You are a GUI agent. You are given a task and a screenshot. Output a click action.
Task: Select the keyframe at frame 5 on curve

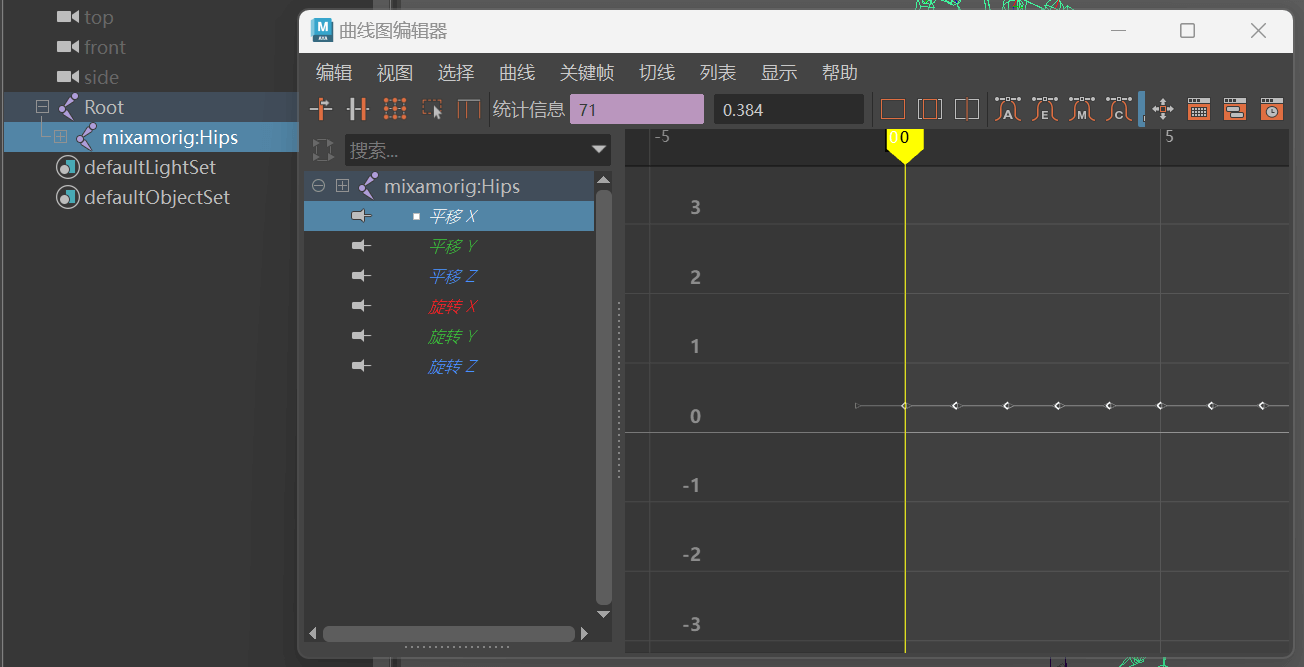[x=1160, y=405]
